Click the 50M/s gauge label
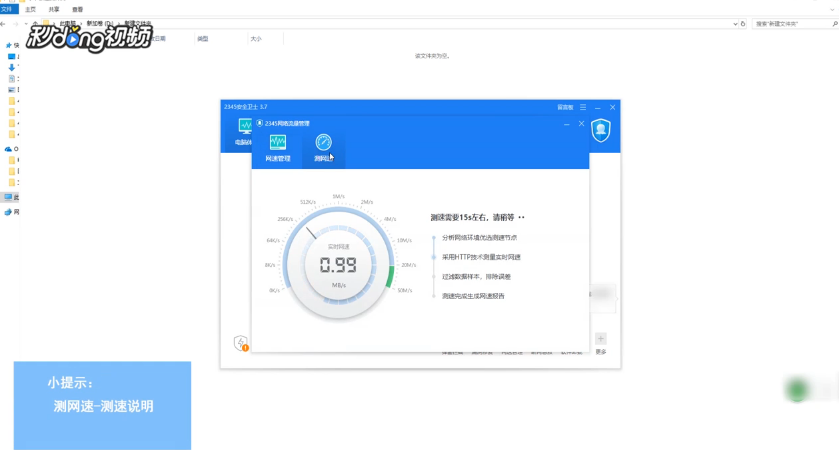 tap(405, 291)
